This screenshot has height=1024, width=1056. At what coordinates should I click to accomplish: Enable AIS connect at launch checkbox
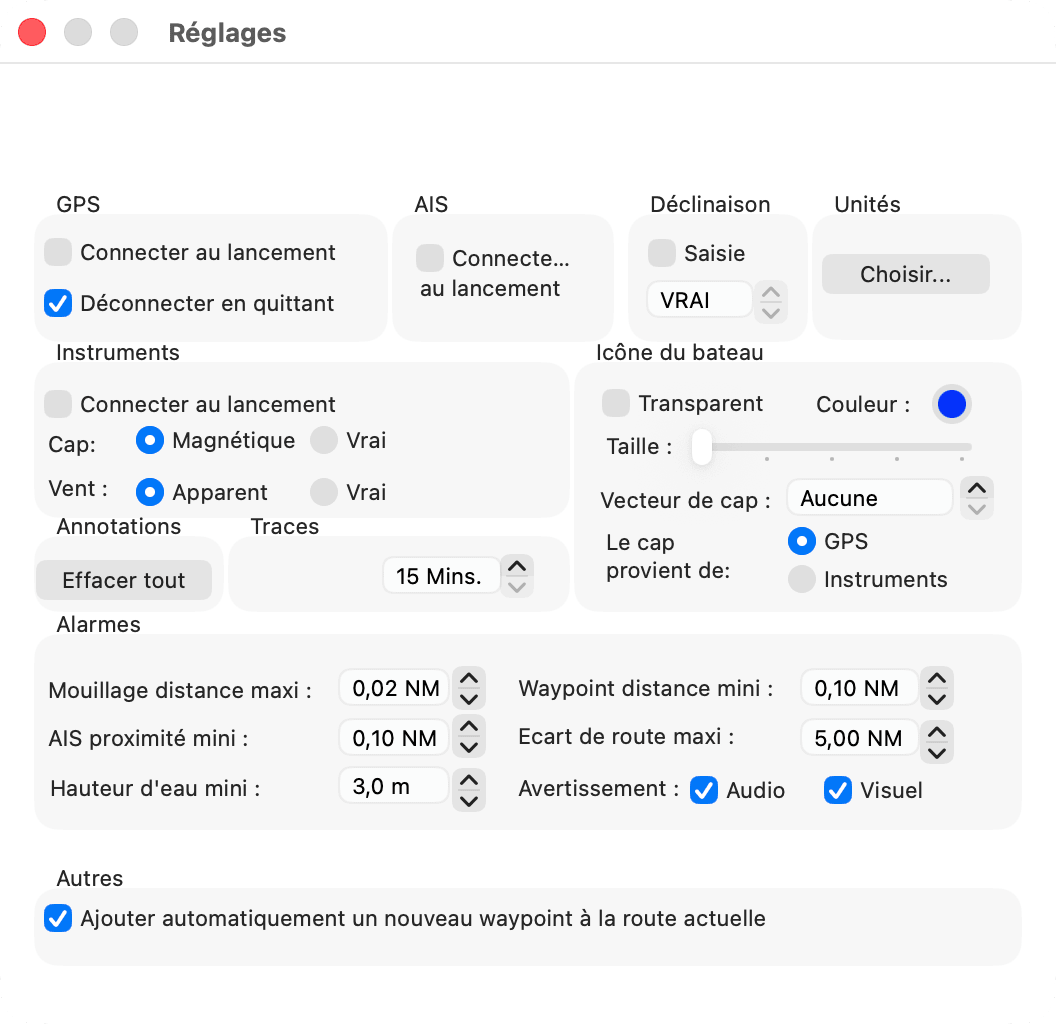(x=430, y=258)
